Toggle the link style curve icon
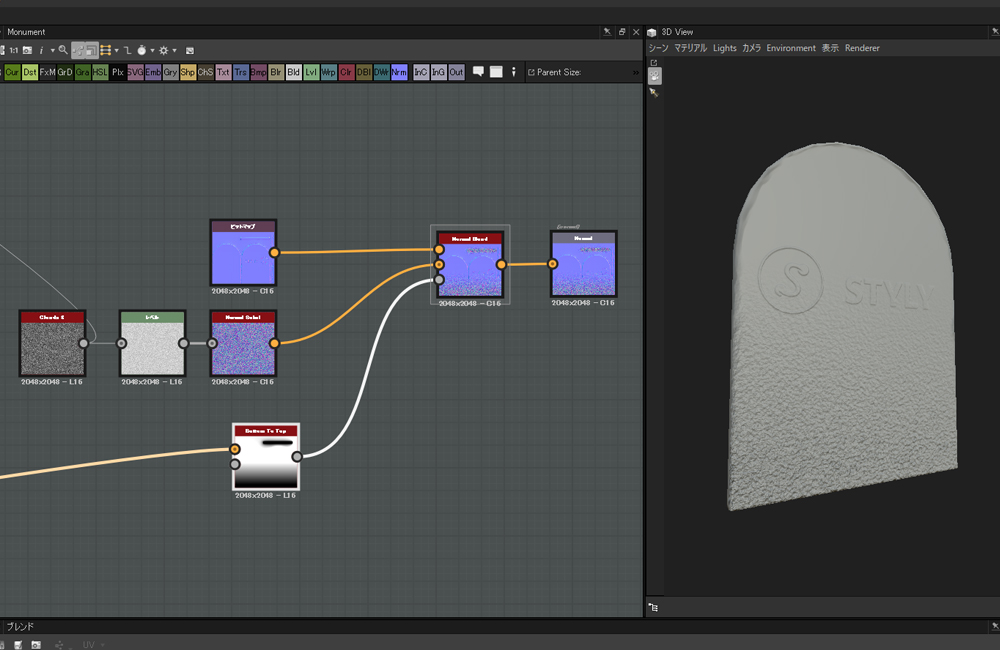The height and width of the screenshot is (650, 1000). [128, 50]
